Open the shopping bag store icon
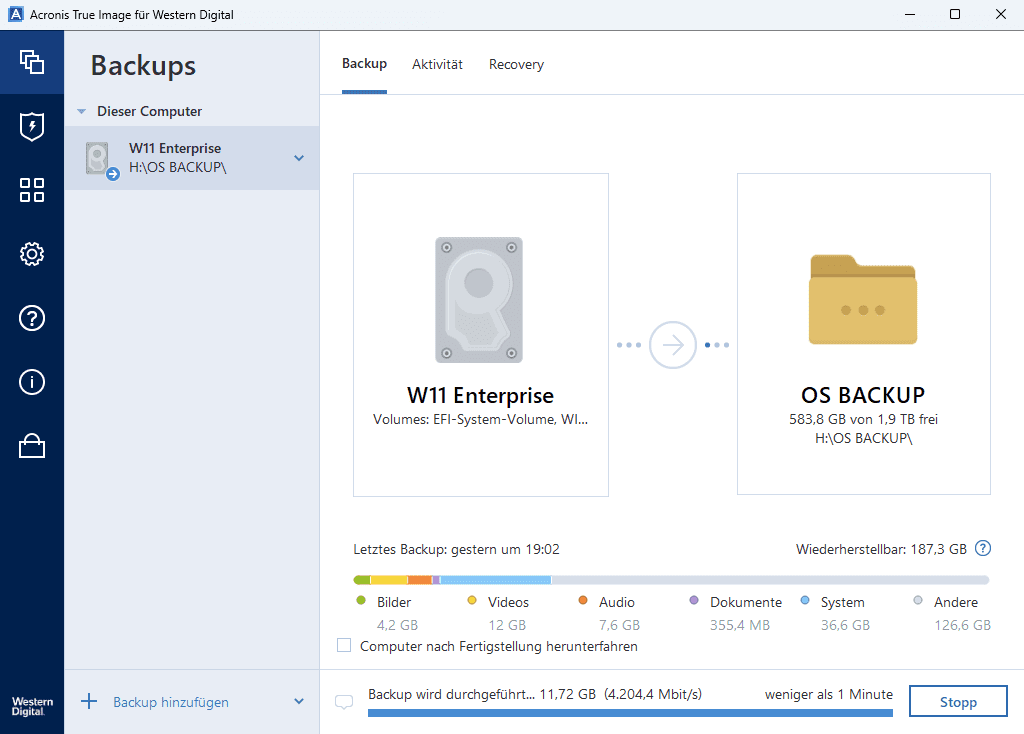Screen dimensions: 1024x734 click(32, 446)
